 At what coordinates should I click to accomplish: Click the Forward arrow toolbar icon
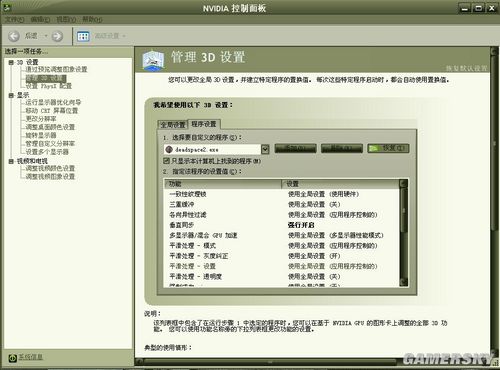[x=57, y=36]
